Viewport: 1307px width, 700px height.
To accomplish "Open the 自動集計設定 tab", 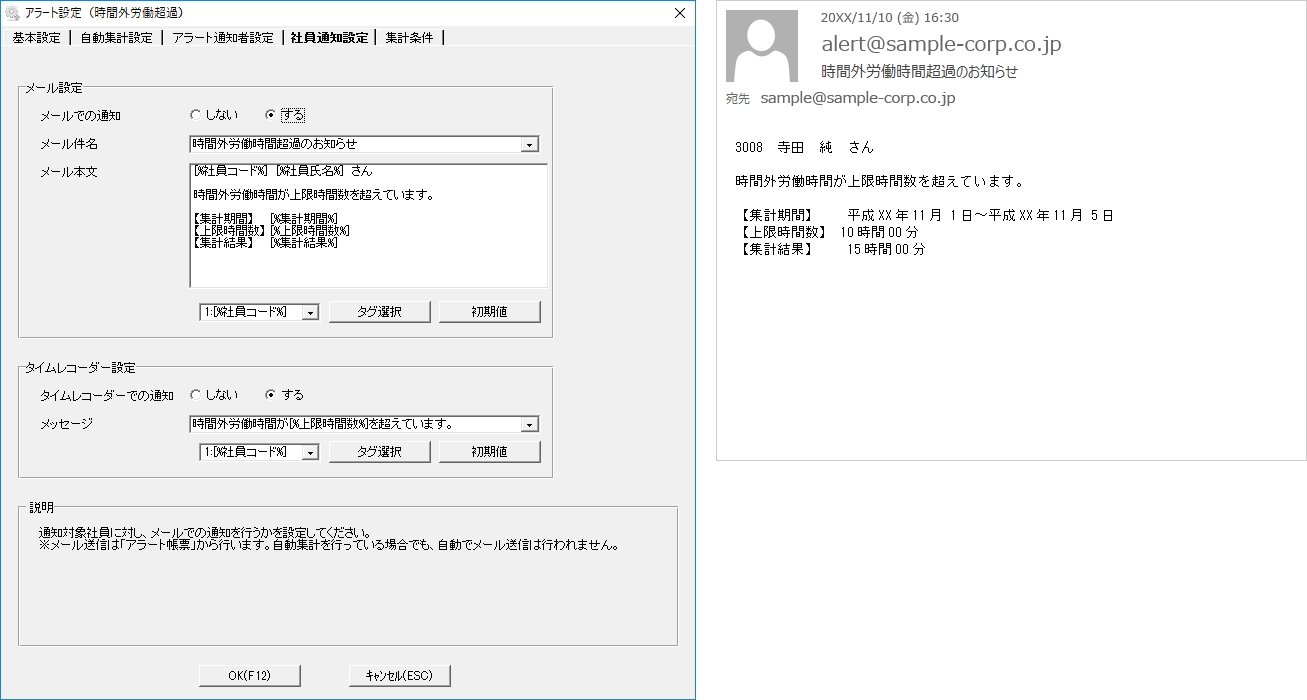I will [x=116, y=38].
